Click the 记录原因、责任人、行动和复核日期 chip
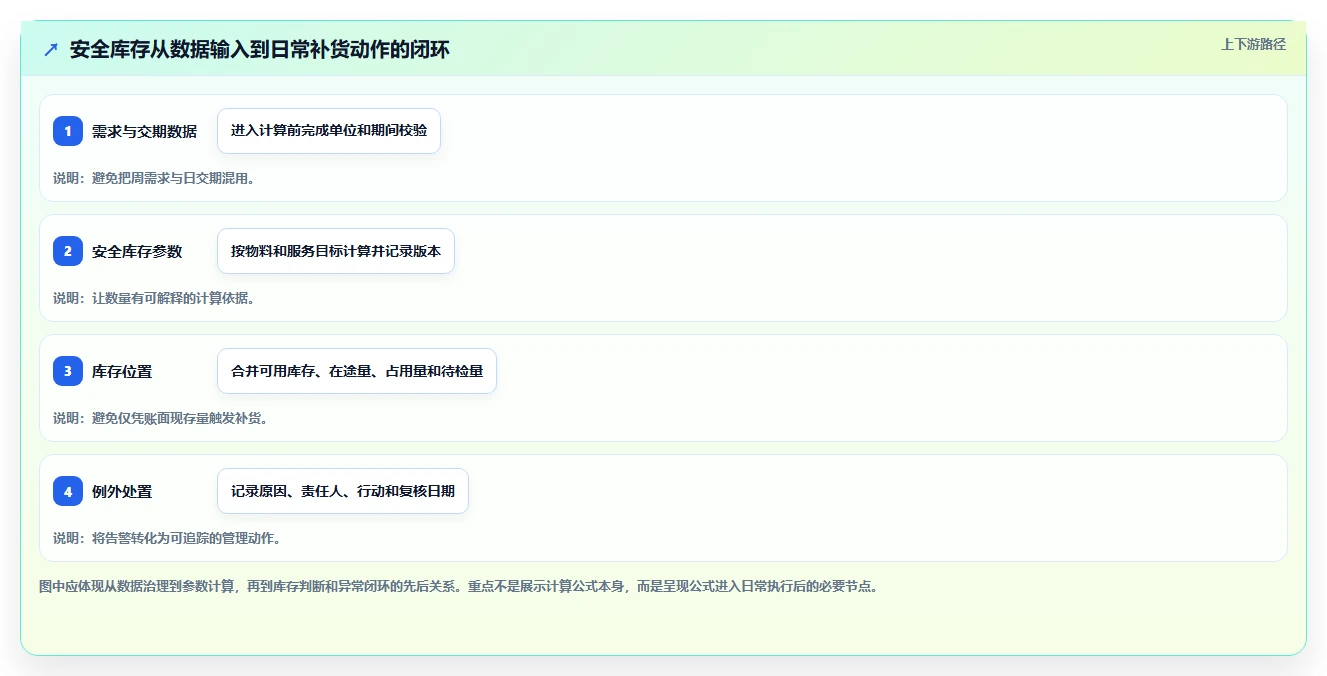1327x676 pixels. pos(343,491)
